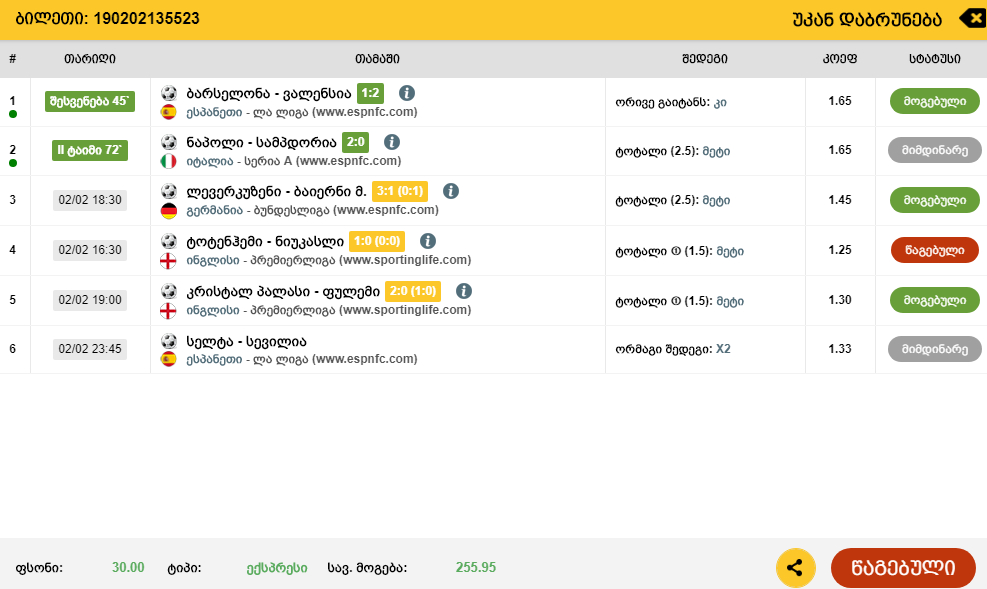Click თარიღი column header
The height and width of the screenshot is (589, 987).
tap(90, 59)
